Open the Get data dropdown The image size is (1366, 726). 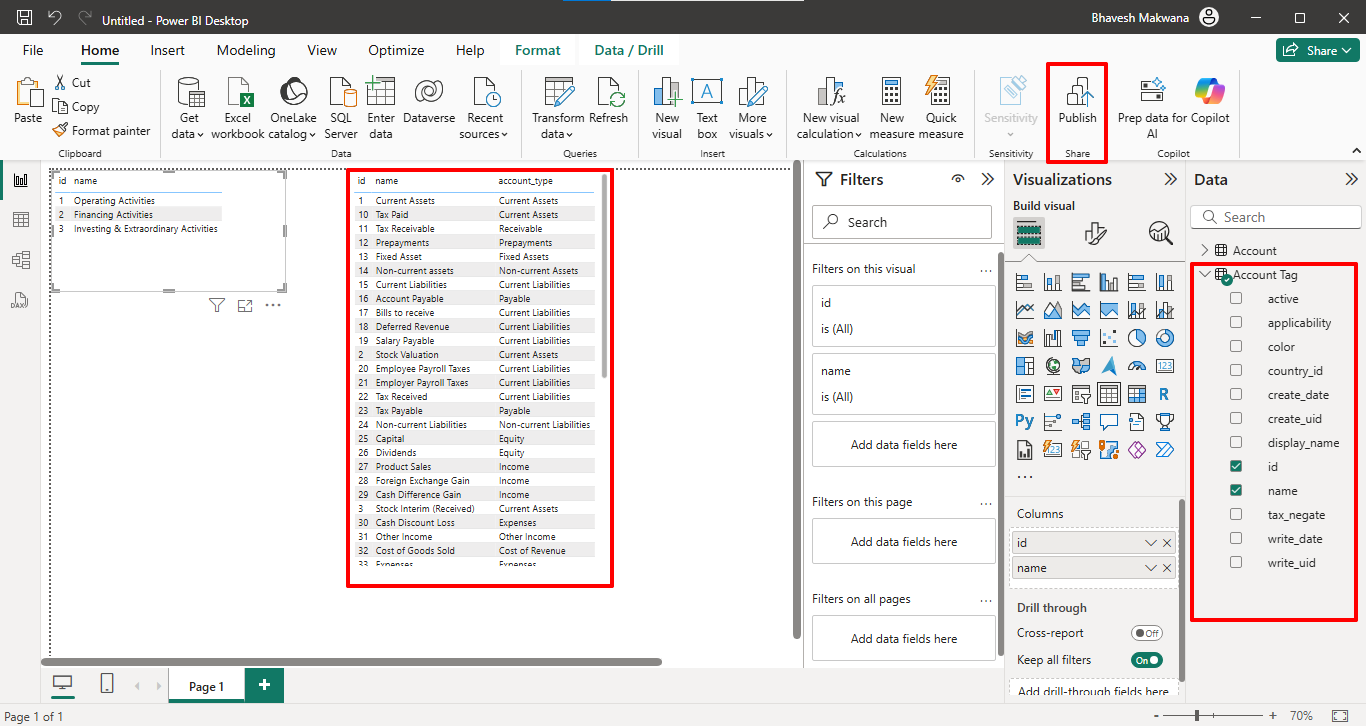[x=189, y=126]
